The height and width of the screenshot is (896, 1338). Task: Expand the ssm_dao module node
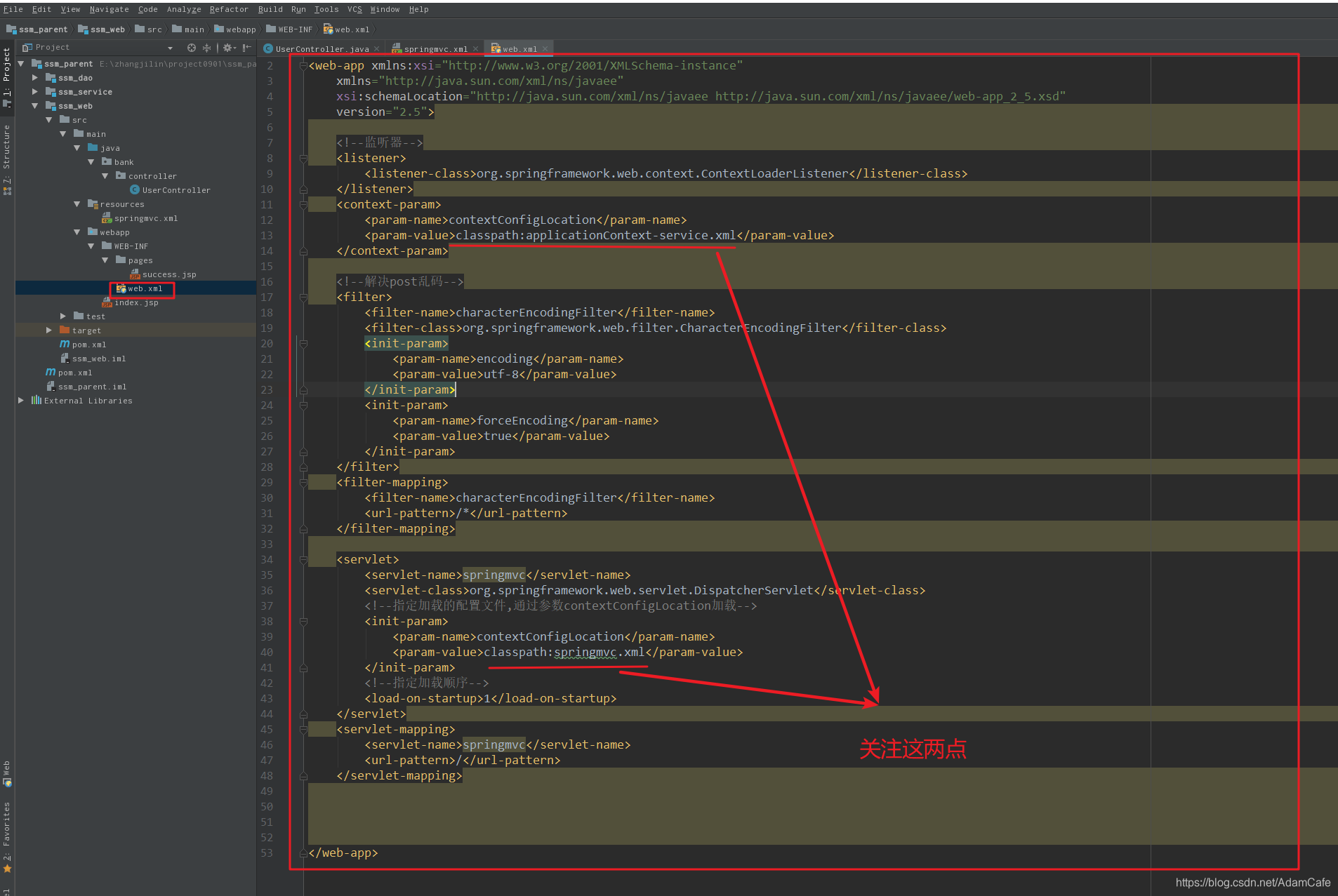[35, 77]
